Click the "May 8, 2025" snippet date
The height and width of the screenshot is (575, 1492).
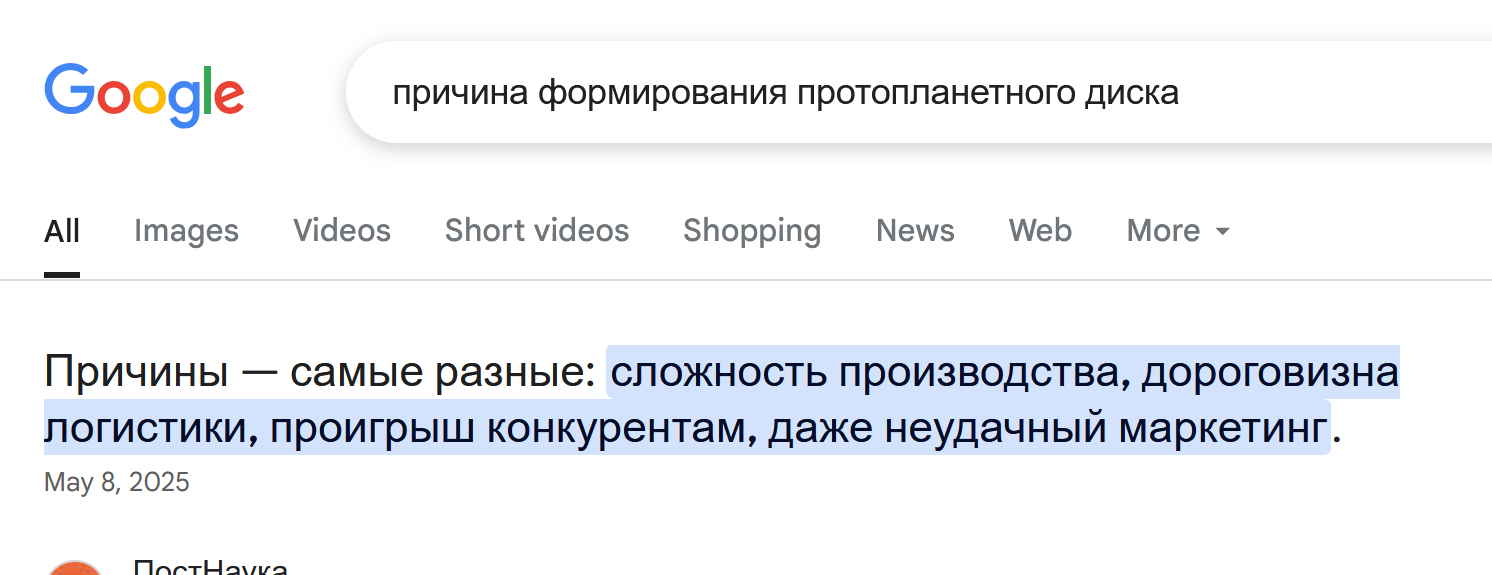[x=117, y=483]
